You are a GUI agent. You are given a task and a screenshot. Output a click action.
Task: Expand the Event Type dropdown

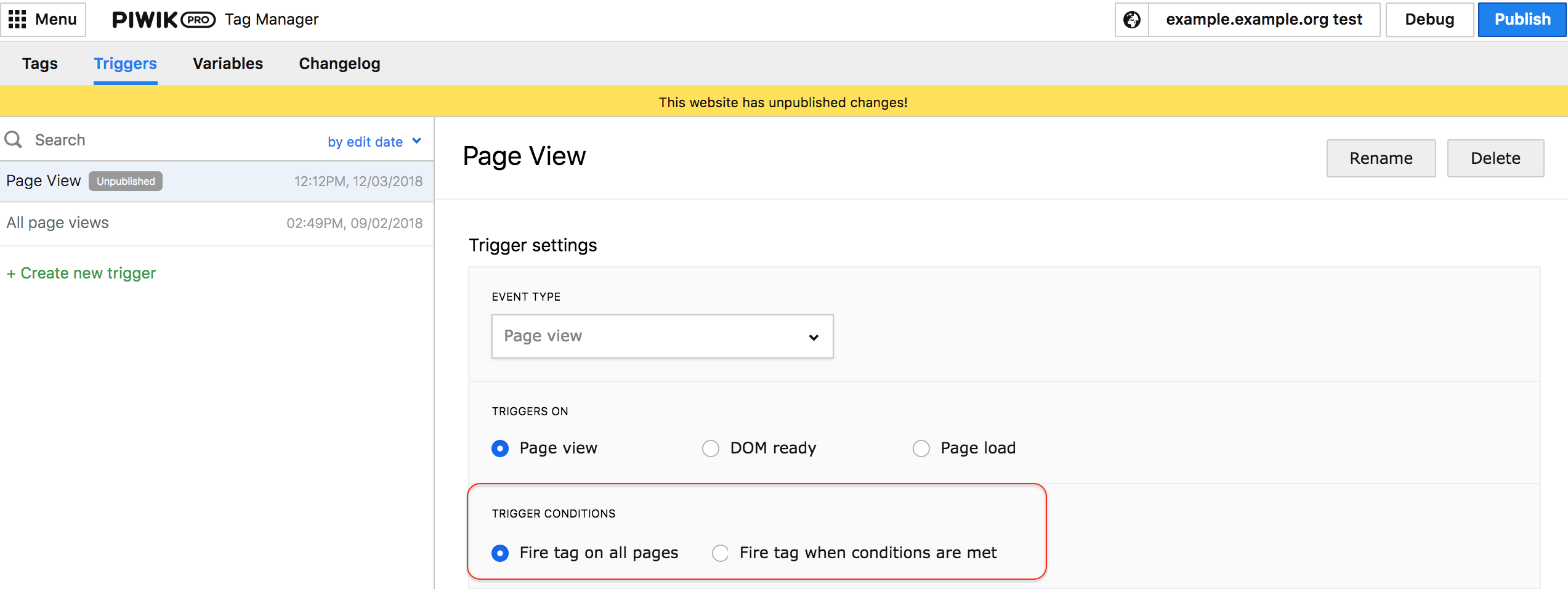662,336
